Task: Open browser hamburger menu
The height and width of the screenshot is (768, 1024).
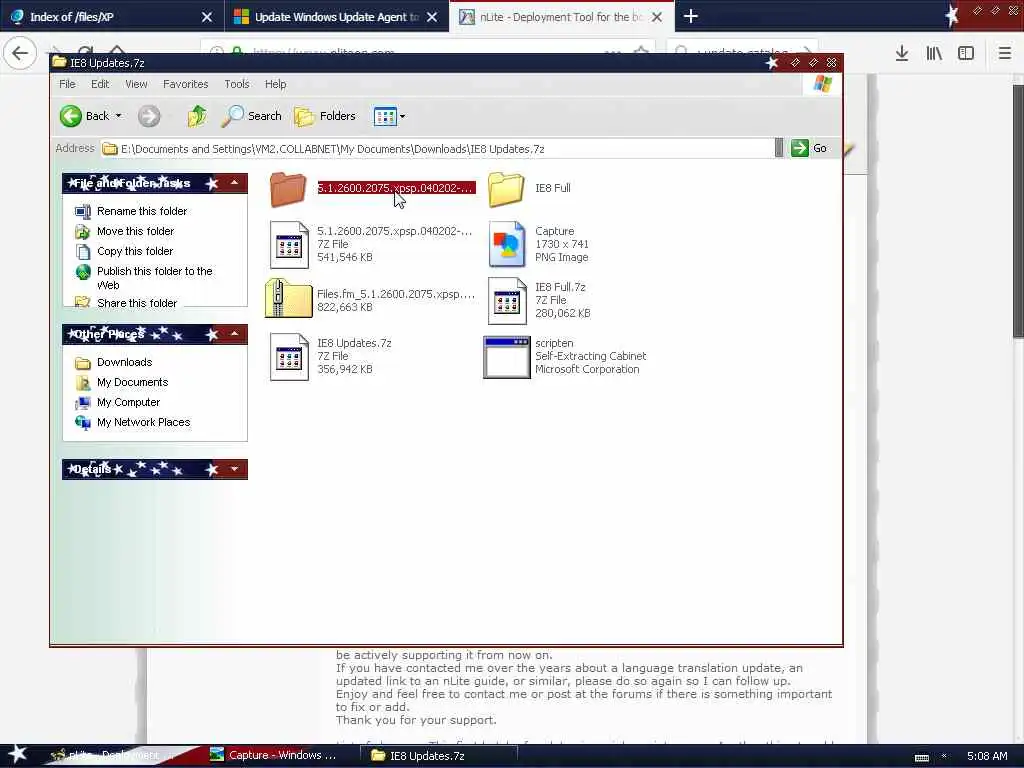Action: (x=1004, y=54)
